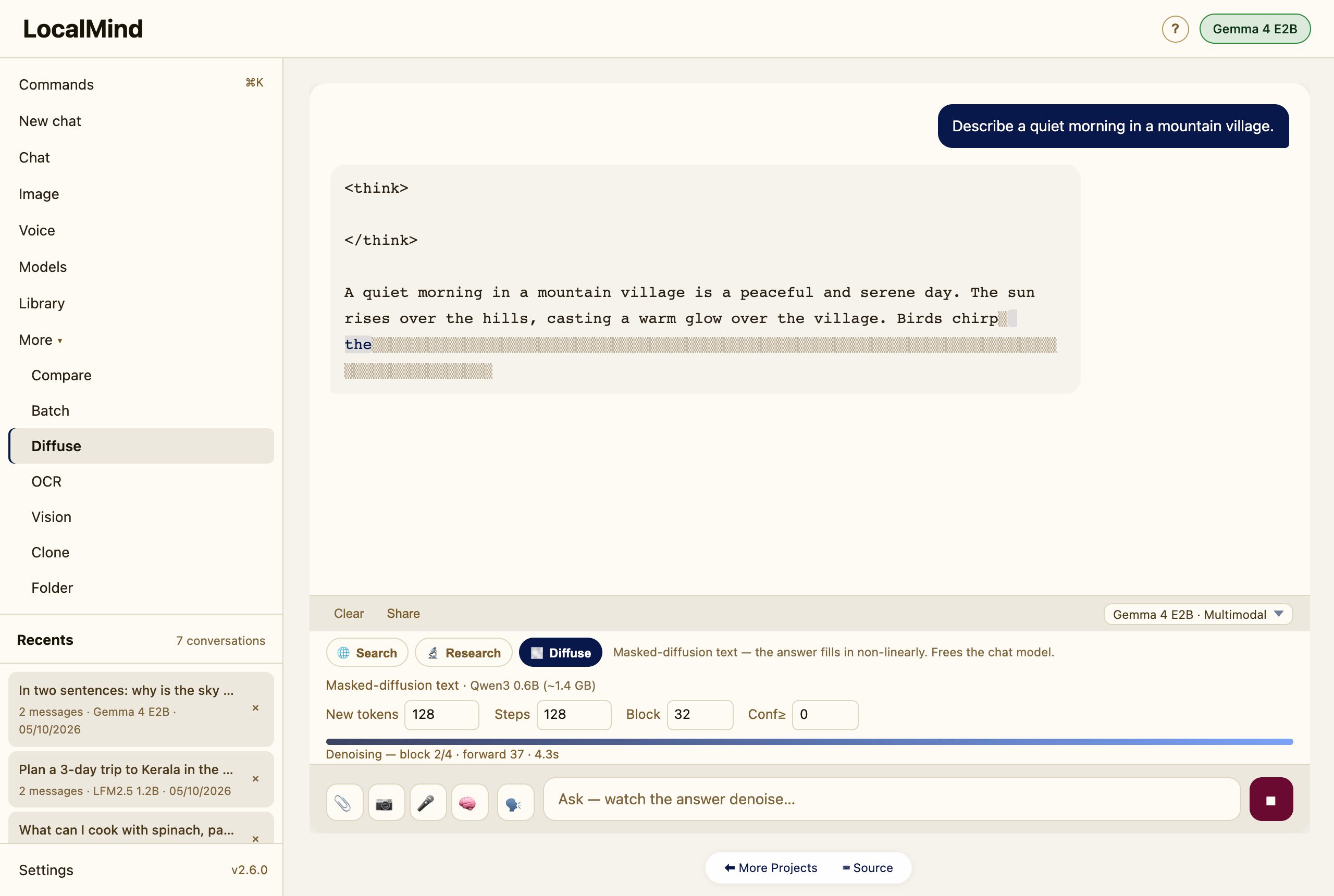The width and height of the screenshot is (1334, 896).
Task: Open help with the question mark icon
Action: click(x=1175, y=29)
